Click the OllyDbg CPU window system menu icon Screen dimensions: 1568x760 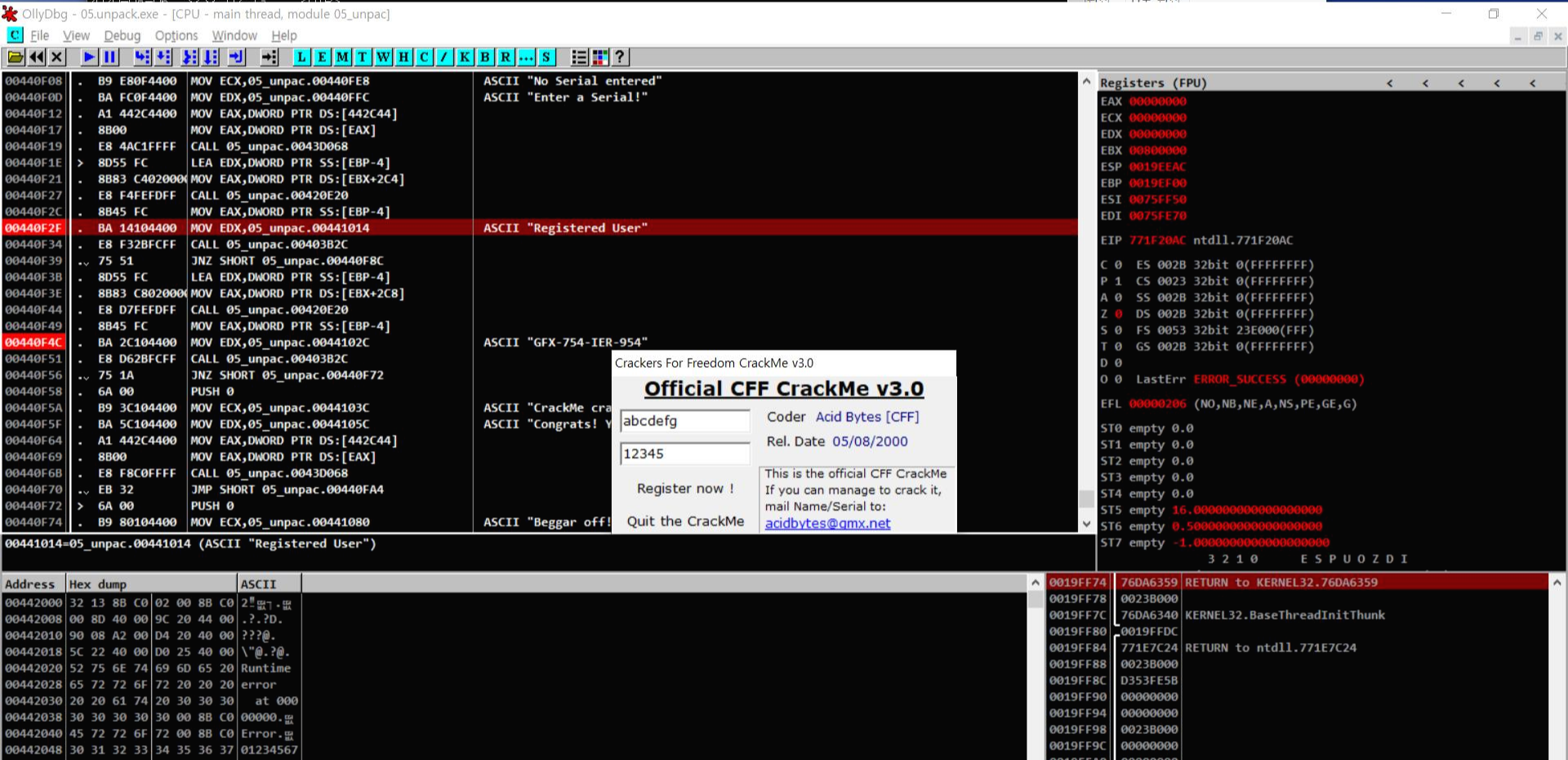click(x=16, y=35)
